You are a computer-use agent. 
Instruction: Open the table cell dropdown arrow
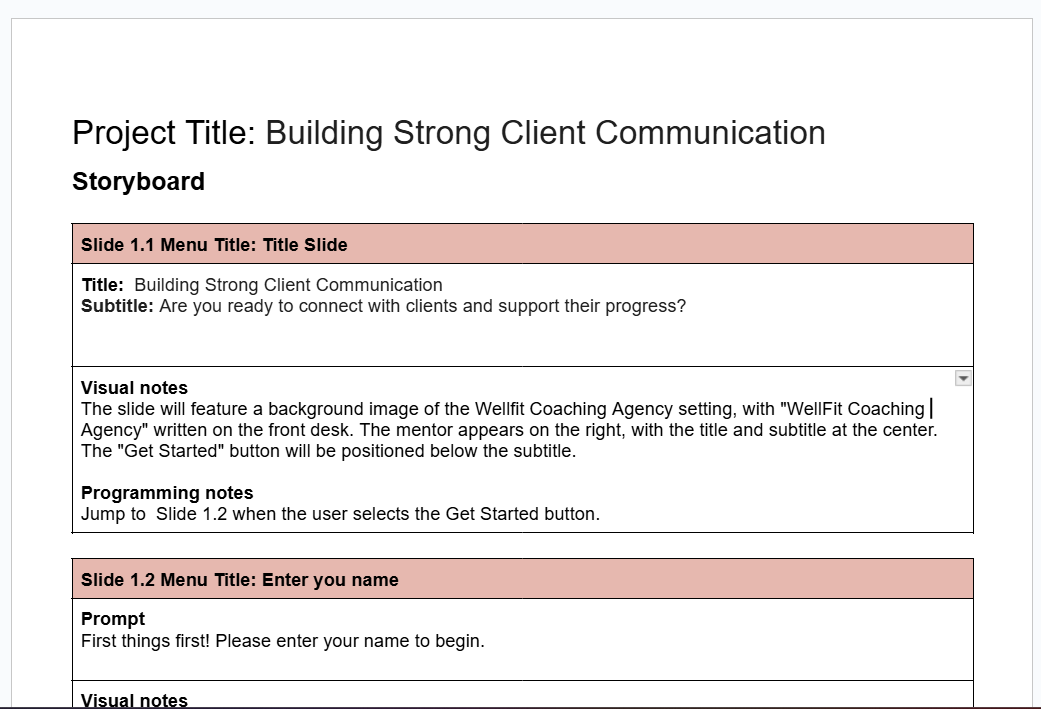pyautogui.click(x=963, y=378)
